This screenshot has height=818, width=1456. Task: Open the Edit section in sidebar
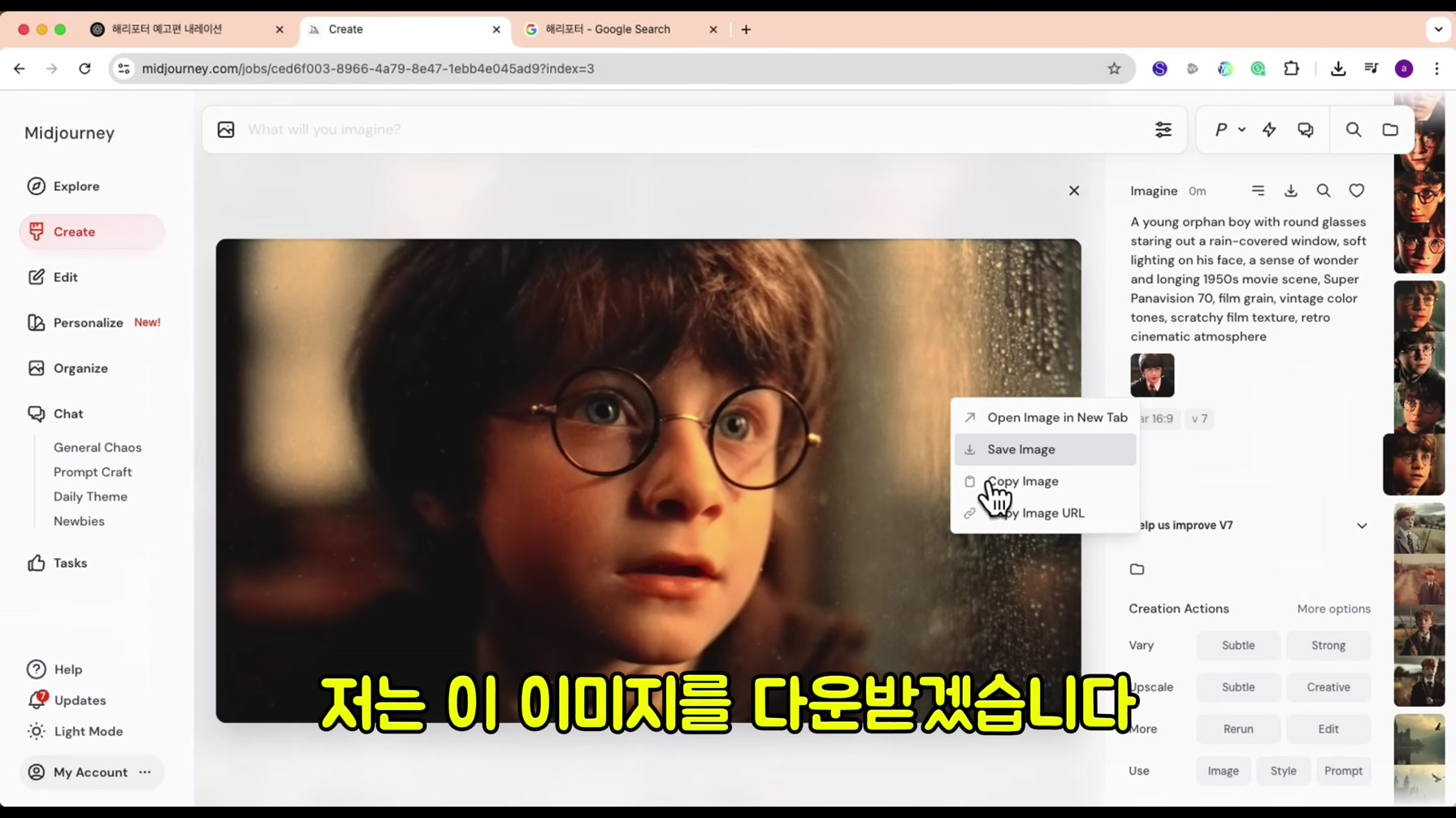coord(53,277)
